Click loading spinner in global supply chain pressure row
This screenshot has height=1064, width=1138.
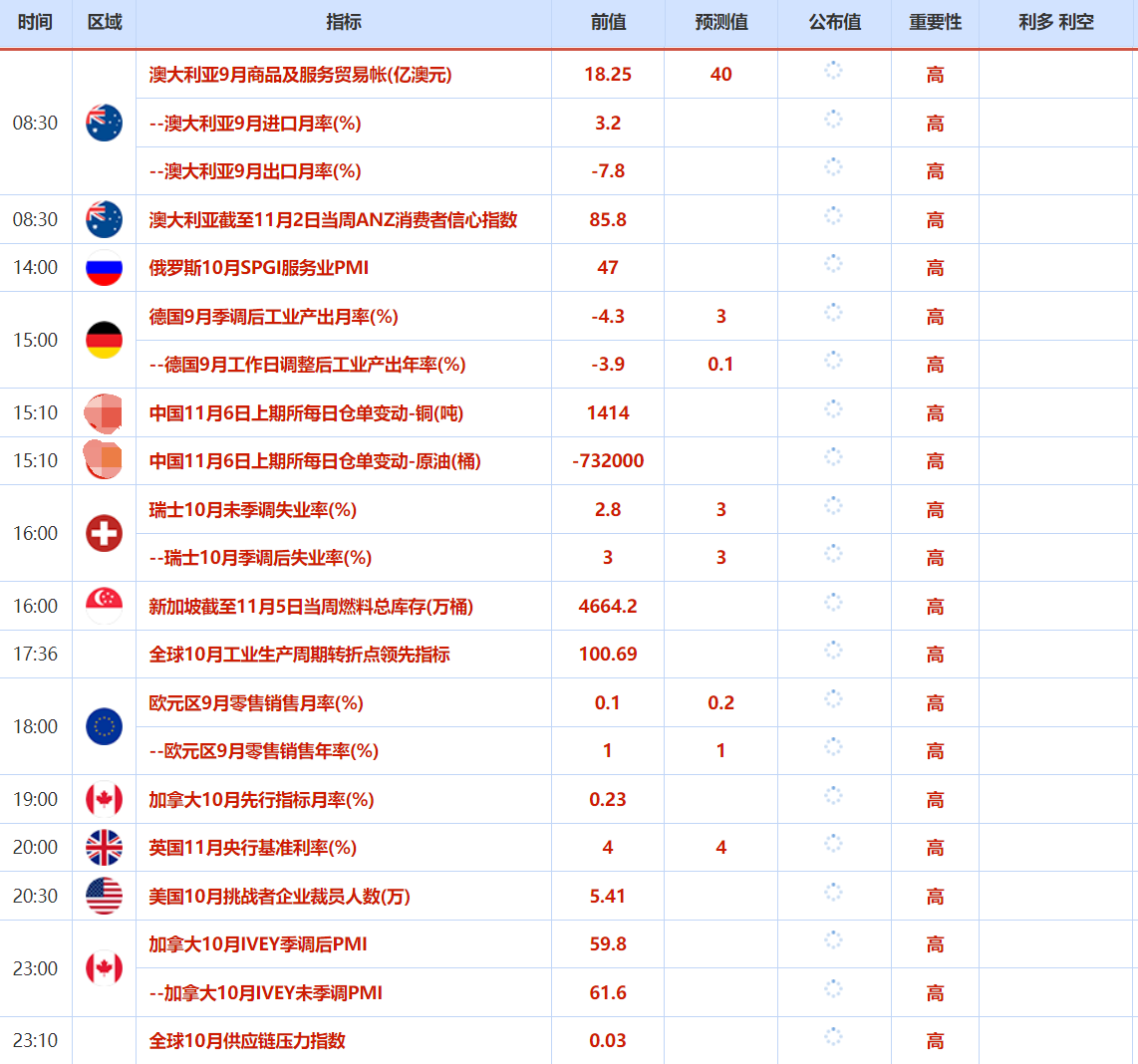[x=833, y=1036]
